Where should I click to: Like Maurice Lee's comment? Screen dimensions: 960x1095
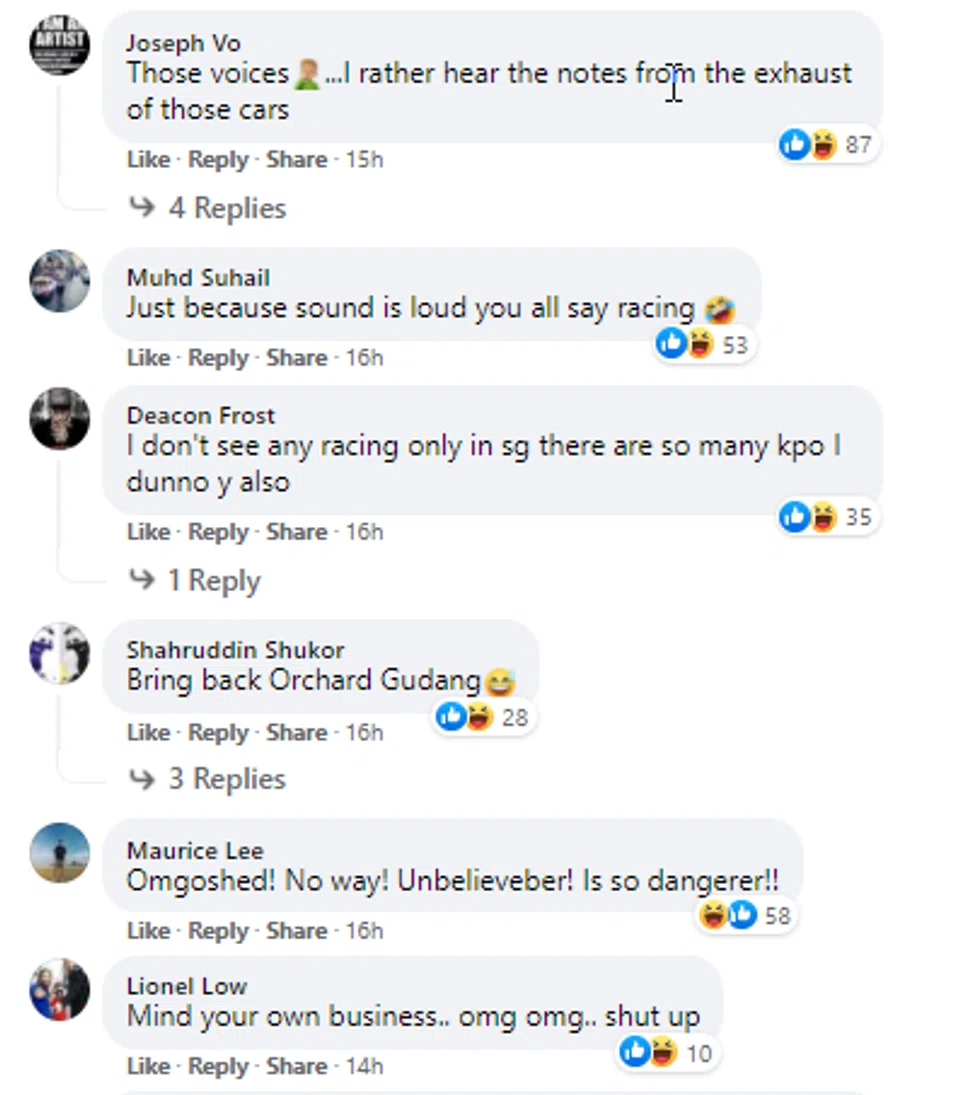[x=148, y=931]
